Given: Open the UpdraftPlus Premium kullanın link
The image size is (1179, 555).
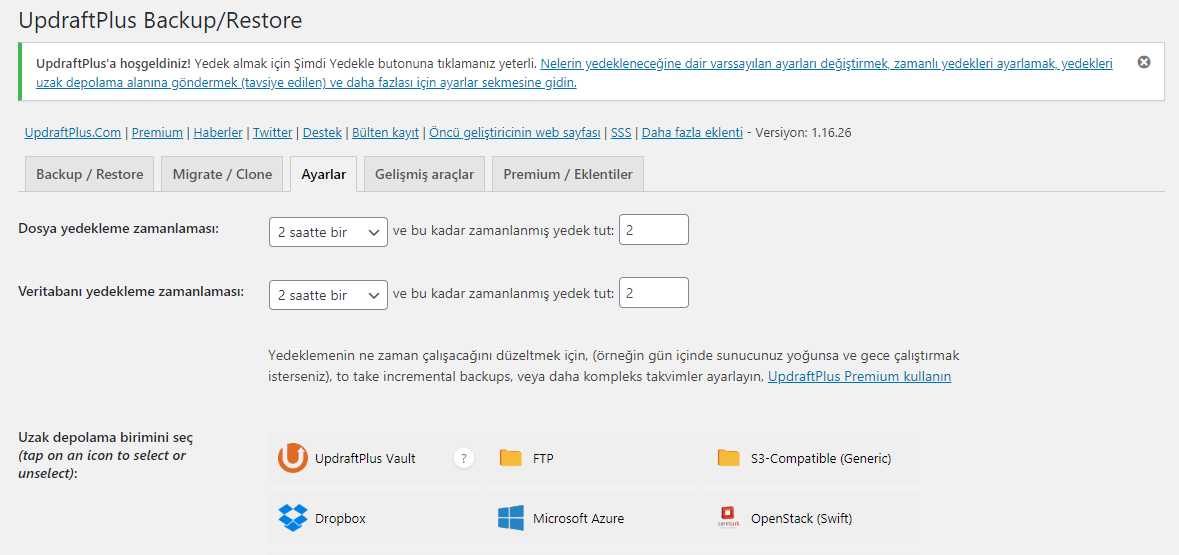Looking at the screenshot, I should click(x=859, y=376).
